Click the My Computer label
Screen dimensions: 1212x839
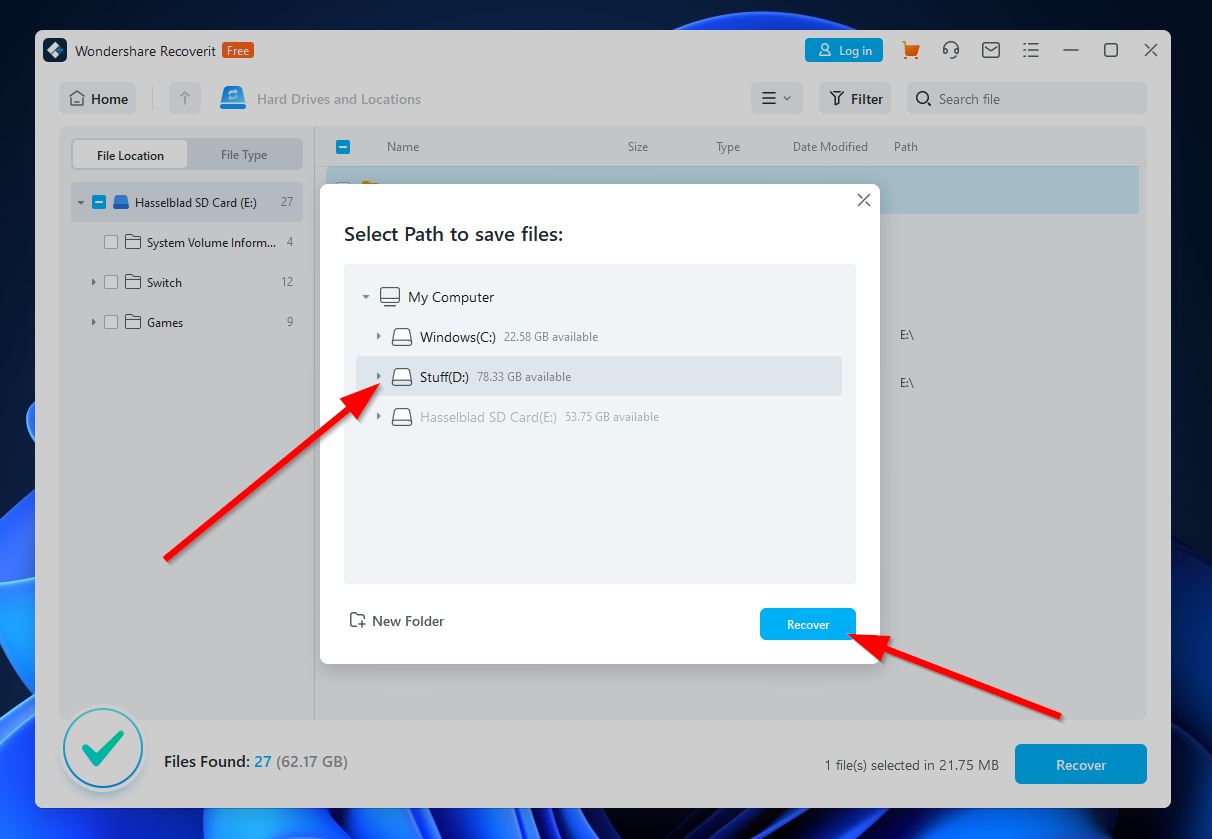tap(451, 297)
